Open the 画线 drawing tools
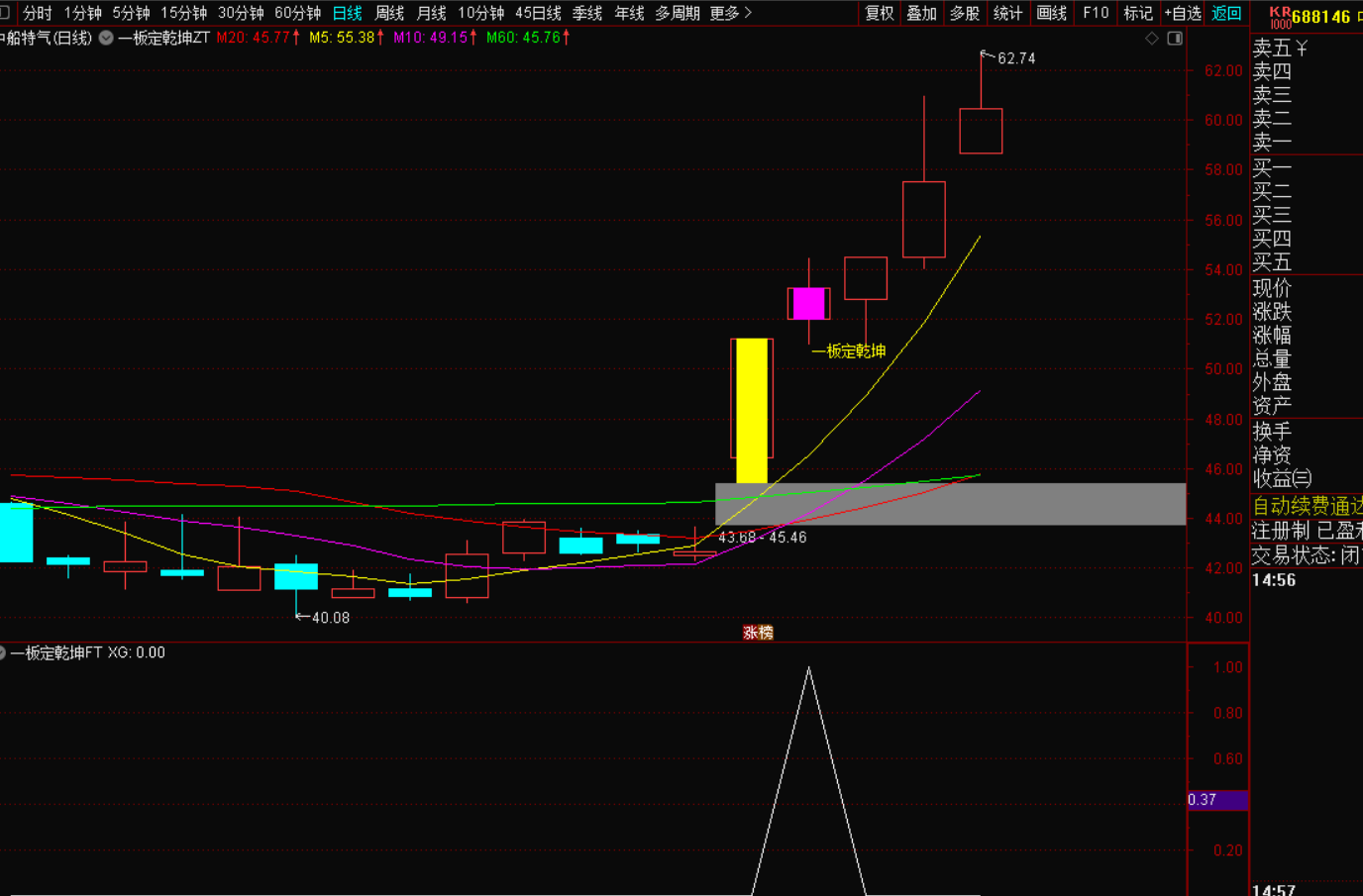 point(1051,13)
